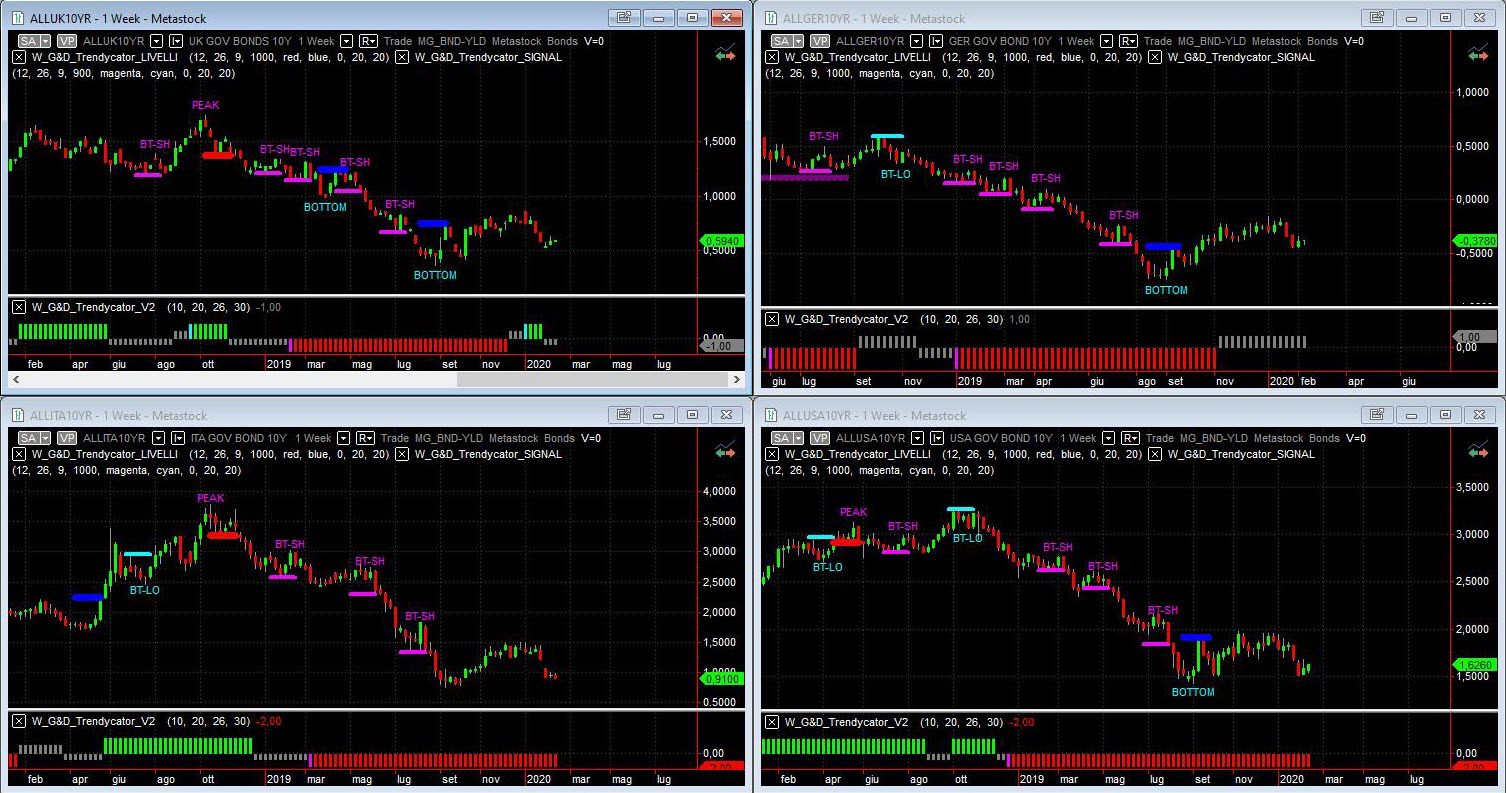Click the 0,5940 price tag in UK chart

[x=721, y=241]
